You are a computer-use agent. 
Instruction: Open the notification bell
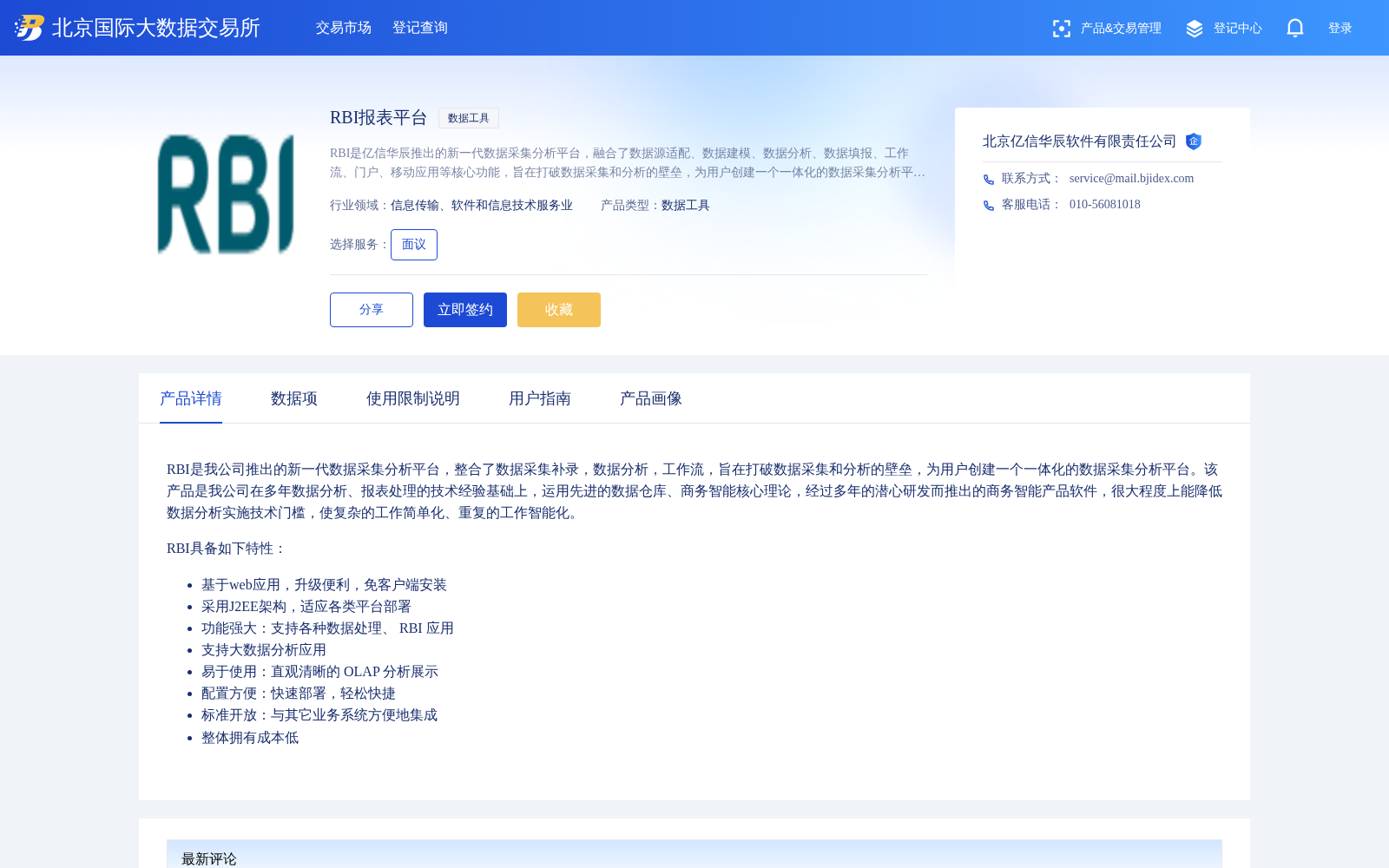click(1295, 28)
